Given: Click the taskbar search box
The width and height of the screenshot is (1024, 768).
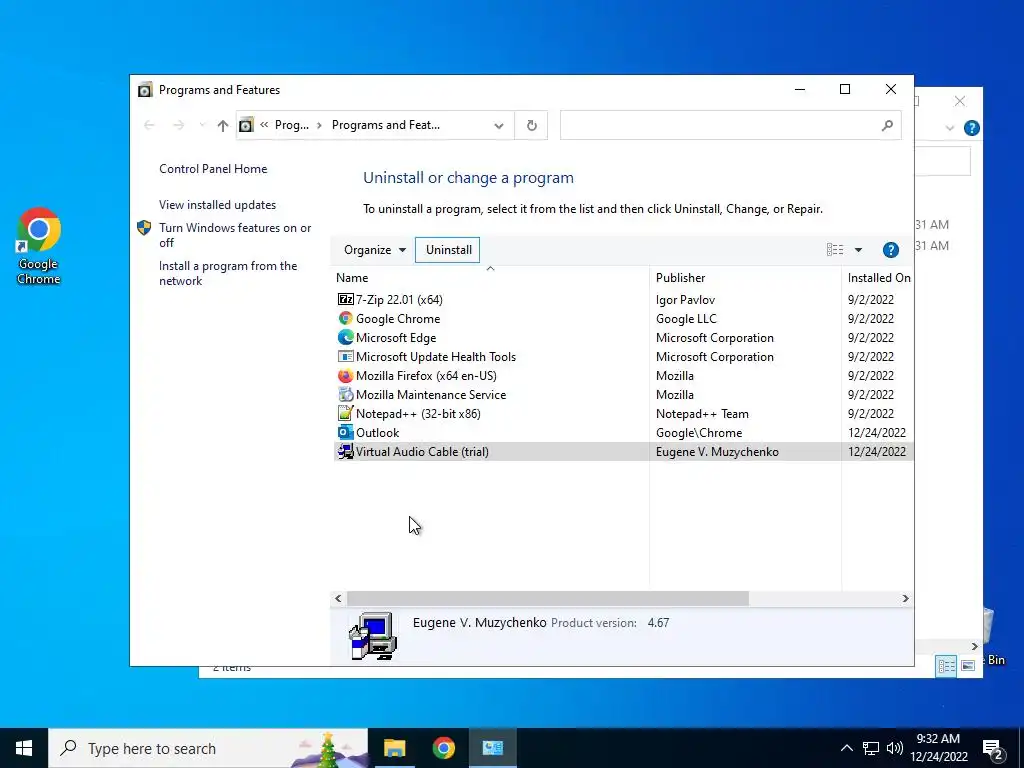Looking at the screenshot, I should pyautogui.click(x=208, y=748).
